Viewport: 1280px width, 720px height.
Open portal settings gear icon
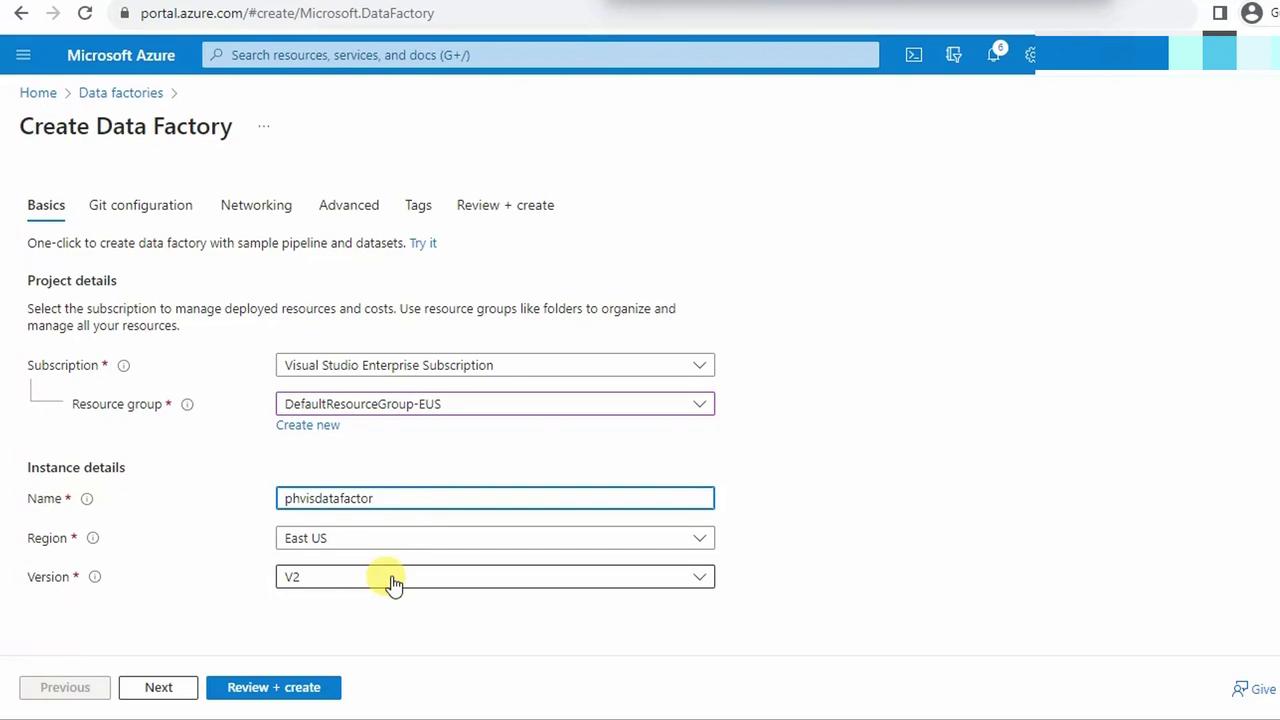(1030, 55)
